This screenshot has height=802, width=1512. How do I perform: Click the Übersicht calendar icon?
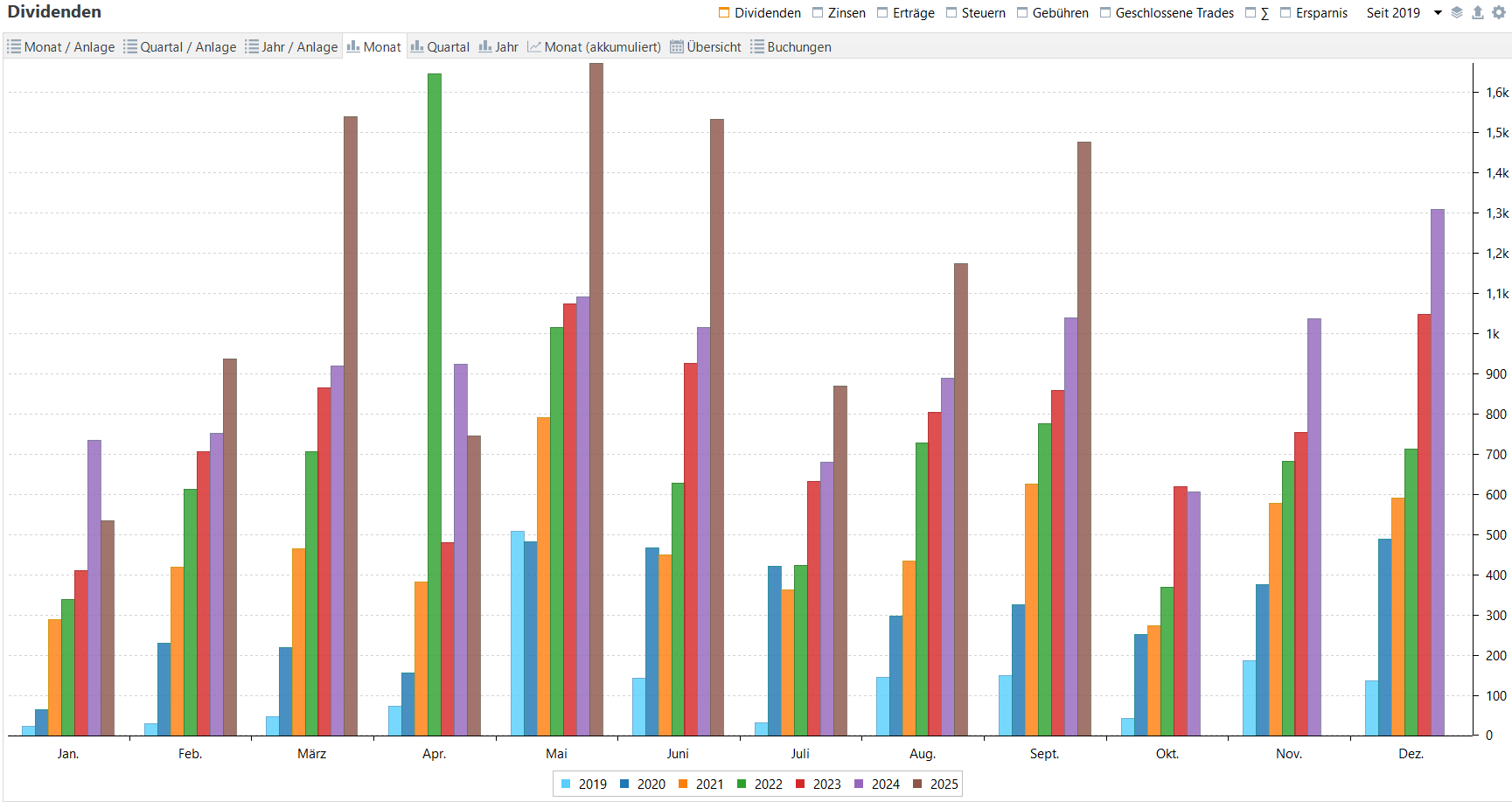pos(677,47)
